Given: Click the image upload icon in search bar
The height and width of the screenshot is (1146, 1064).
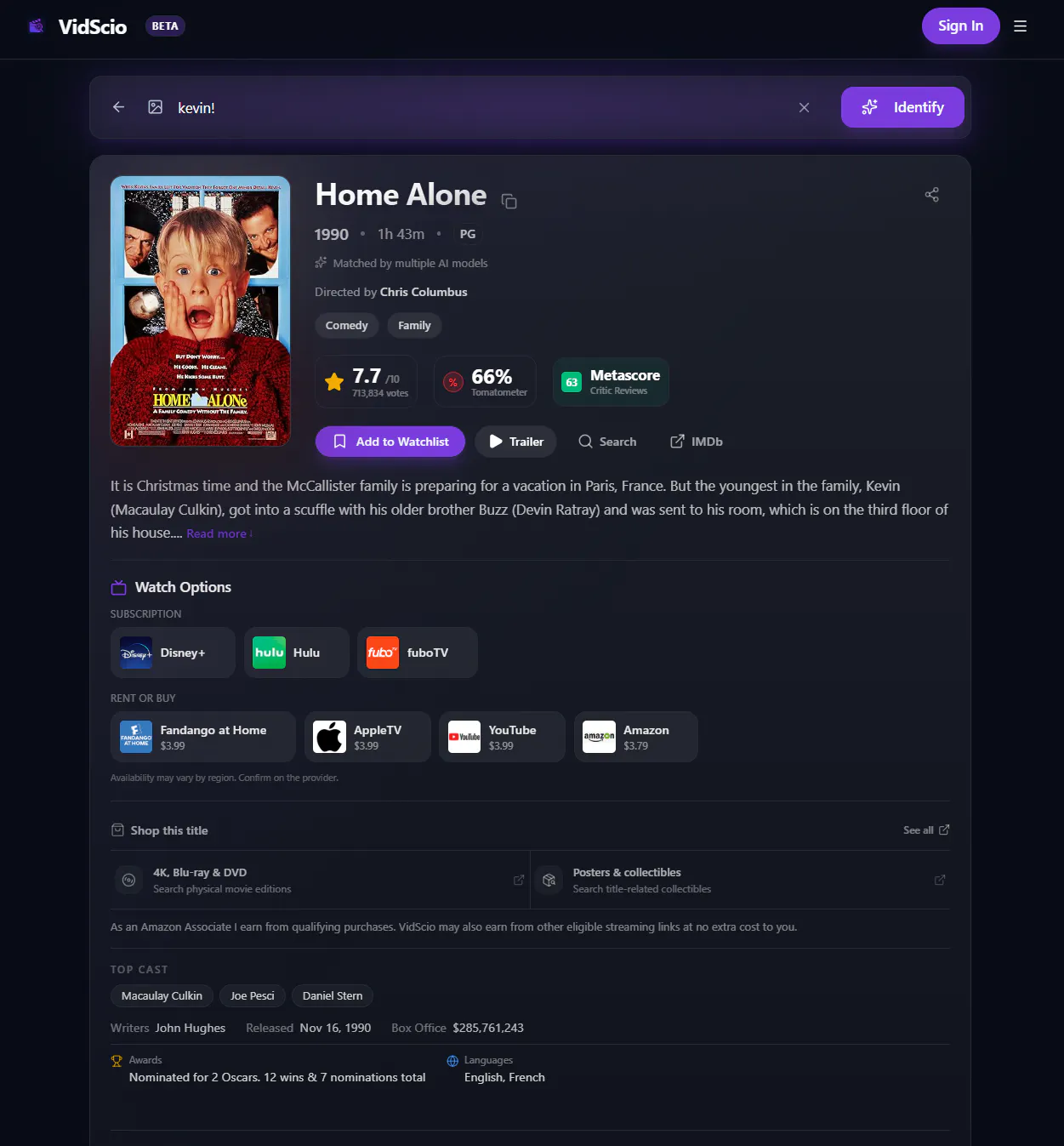Looking at the screenshot, I should pyautogui.click(x=156, y=107).
